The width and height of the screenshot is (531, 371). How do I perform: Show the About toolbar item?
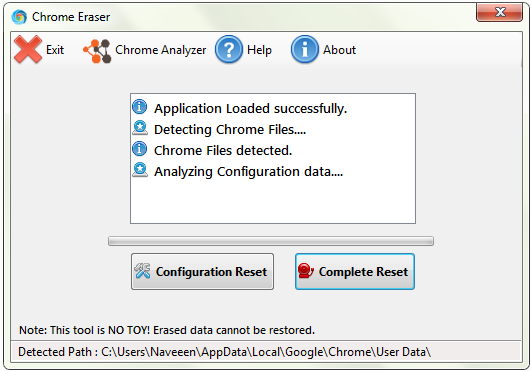(323, 50)
